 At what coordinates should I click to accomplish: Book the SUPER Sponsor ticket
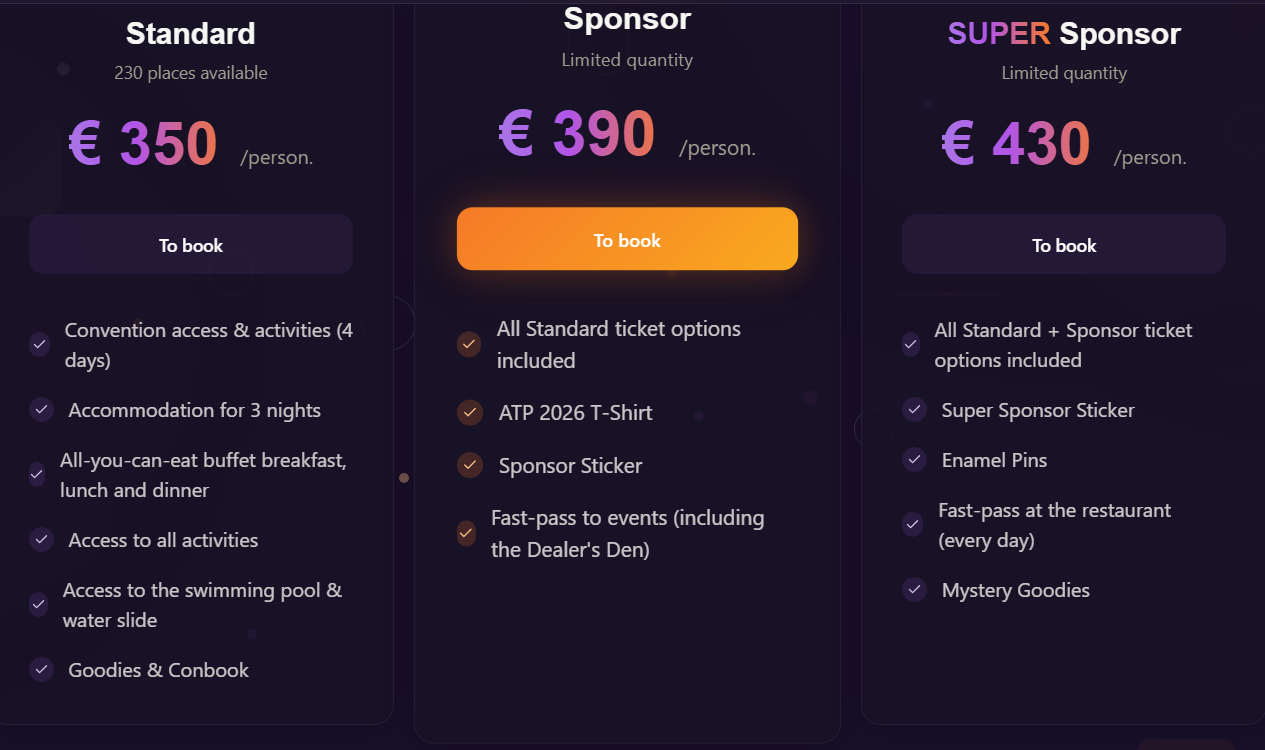1064,245
